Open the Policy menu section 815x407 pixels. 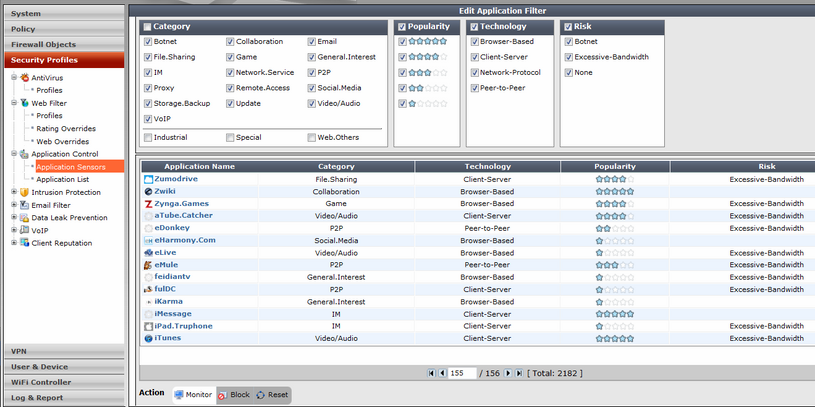(64, 29)
